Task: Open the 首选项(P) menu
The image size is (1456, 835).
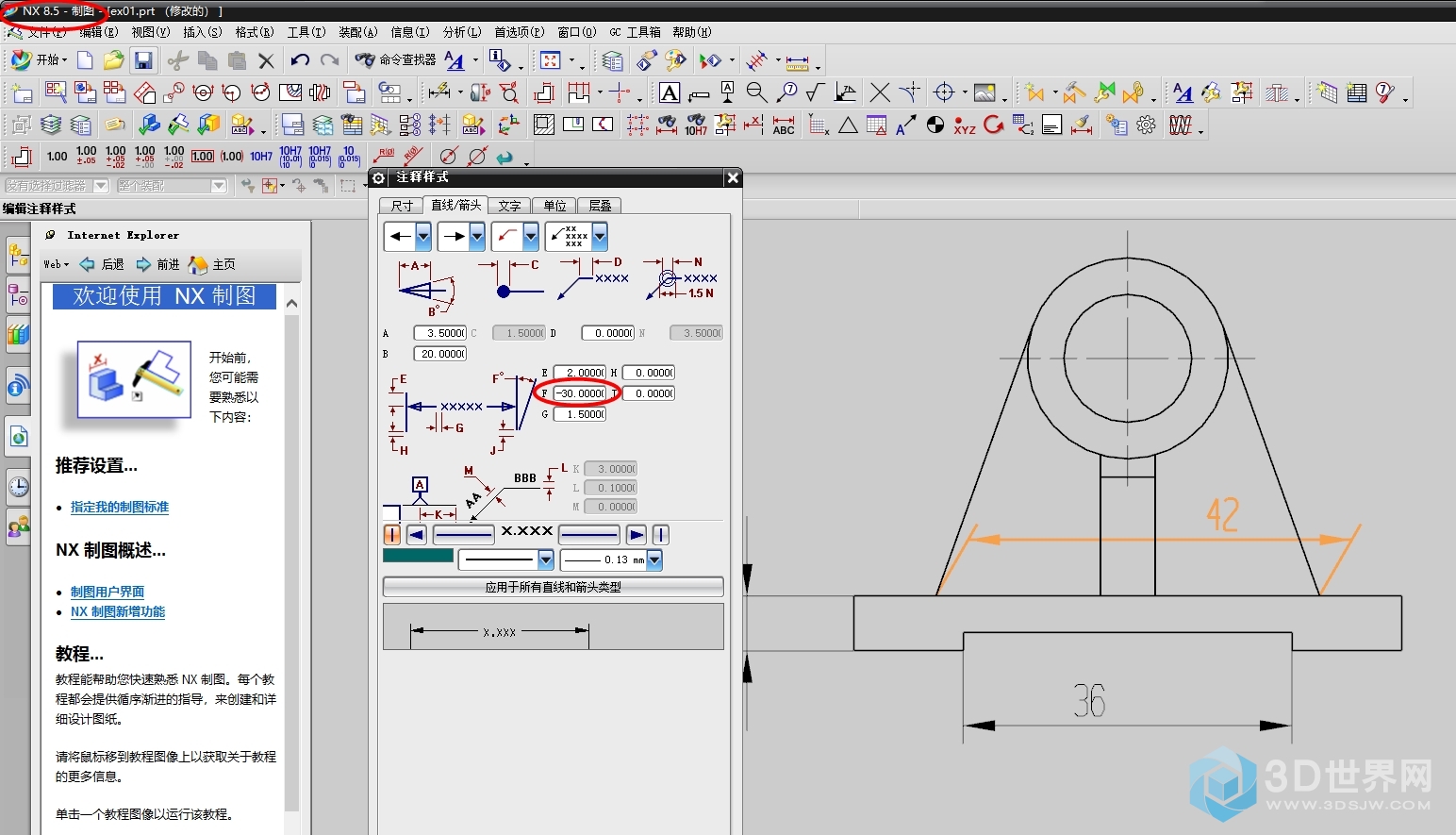Action: click(x=520, y=32)
